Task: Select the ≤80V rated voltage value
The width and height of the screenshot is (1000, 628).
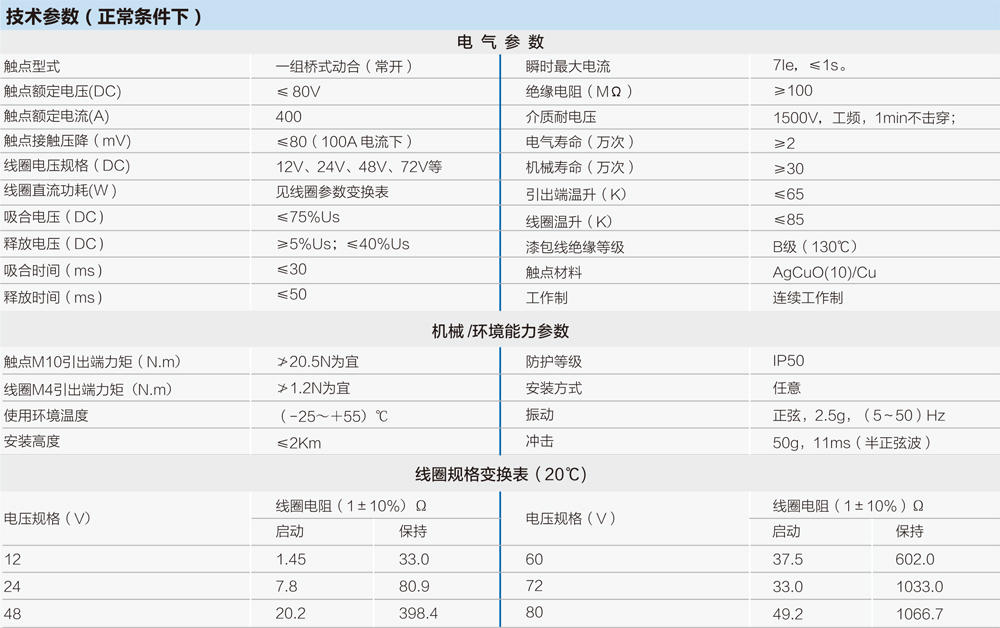Action: (x=293, y=90)
